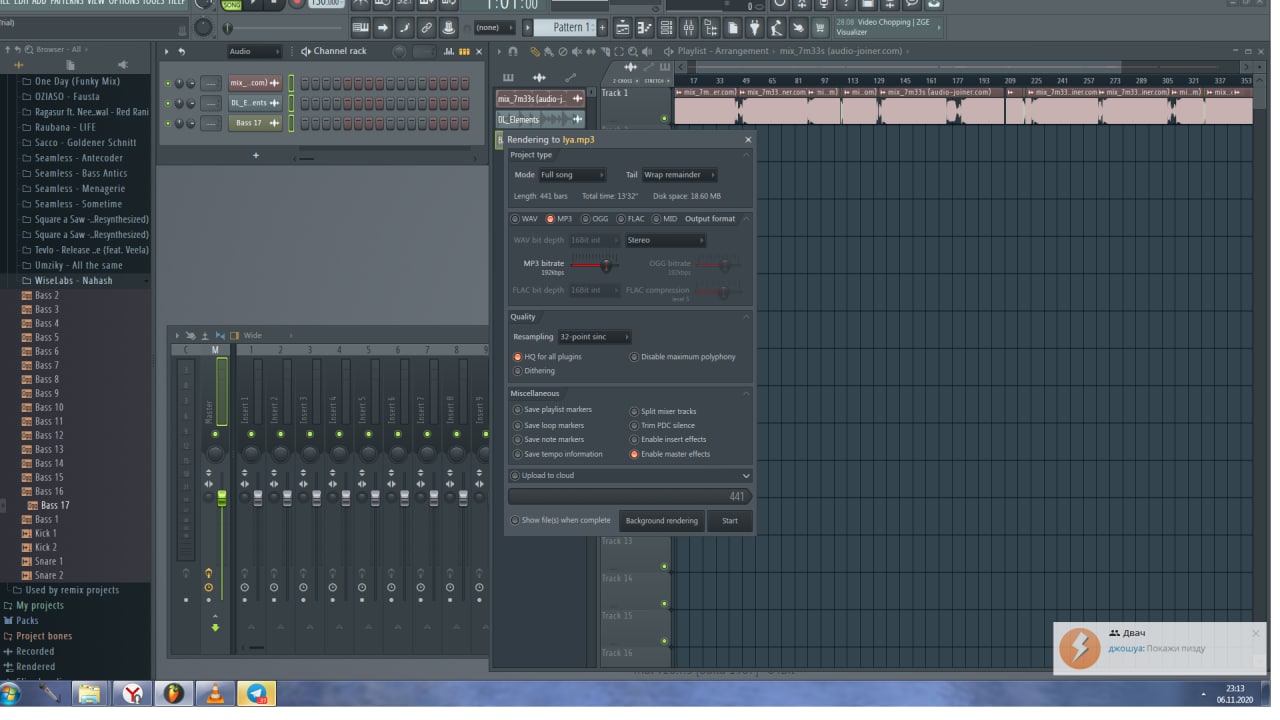Viewport: 1280px width, 720px height.
Task: Select the playback speaker tool in Playlist
Action: pyautogui.click(x=647, y=51)
